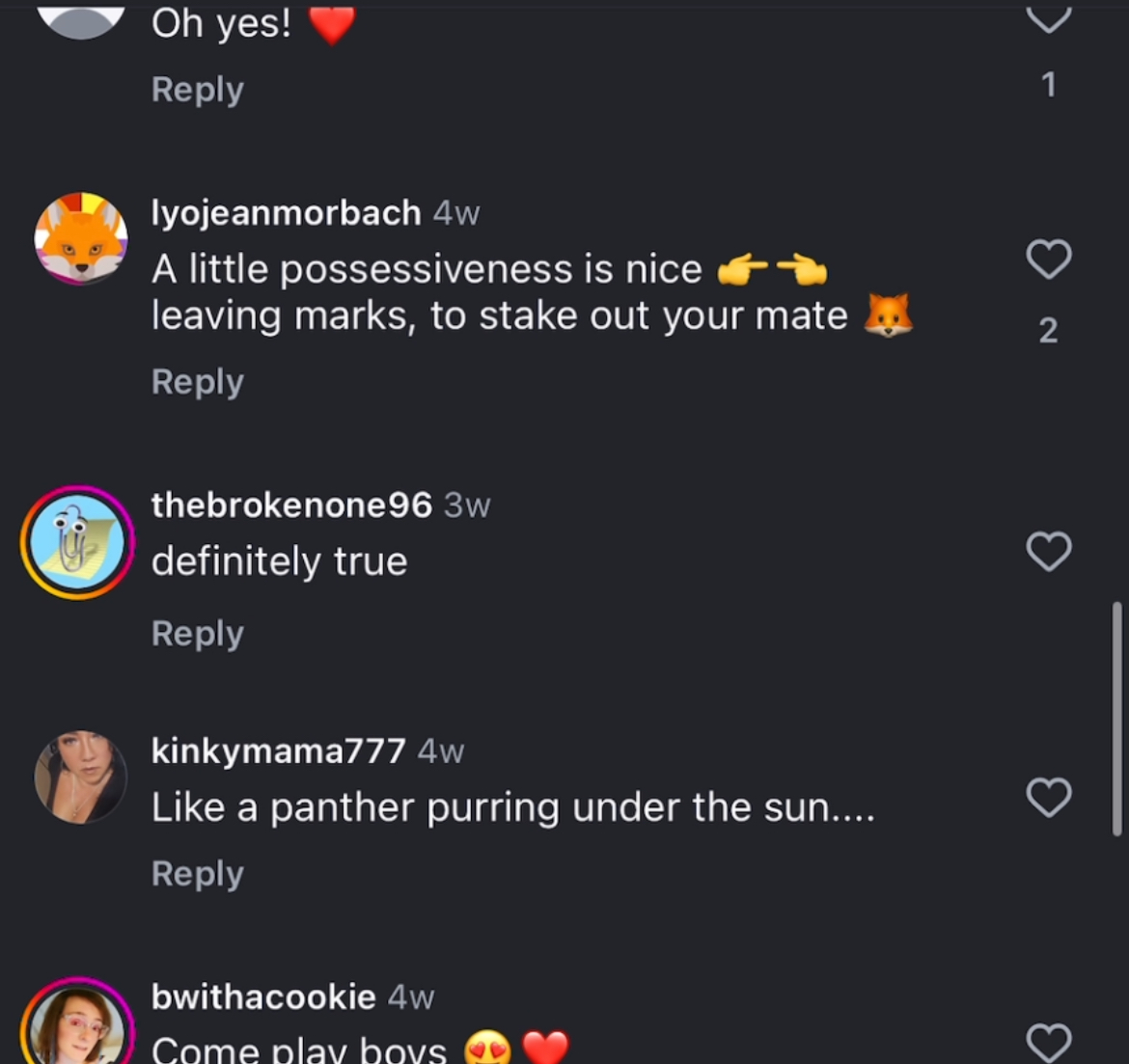Open lyojeanmorbach's fox avatar
The height and width of the screenshot is (1064, 1129).
coord(81,238)
